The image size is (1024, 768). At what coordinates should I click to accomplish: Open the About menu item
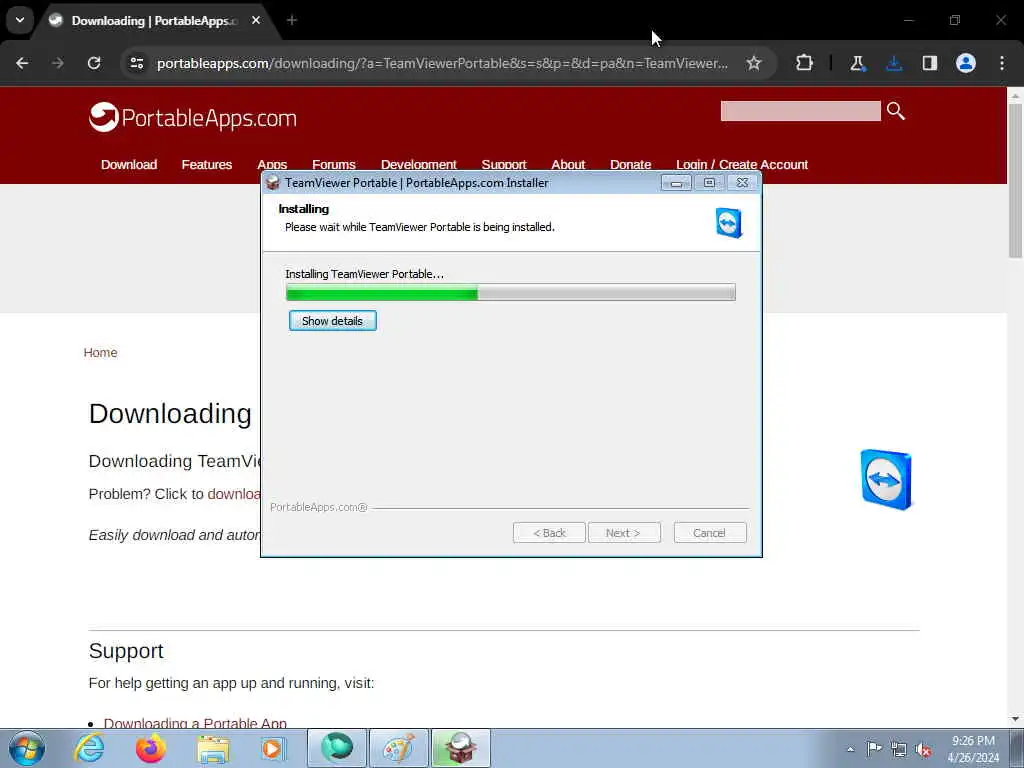[x=568, y=164]
